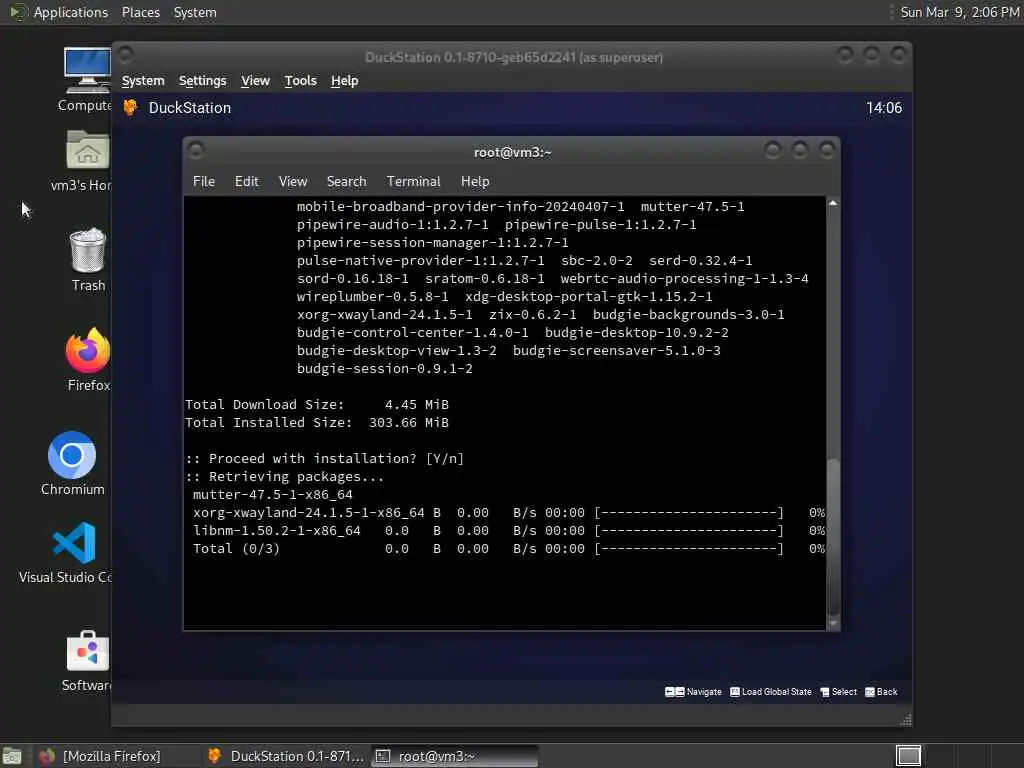Click terminal scrollbar up arrow
This screenshot has height=768, width=1024.
[x=833, y=203]
